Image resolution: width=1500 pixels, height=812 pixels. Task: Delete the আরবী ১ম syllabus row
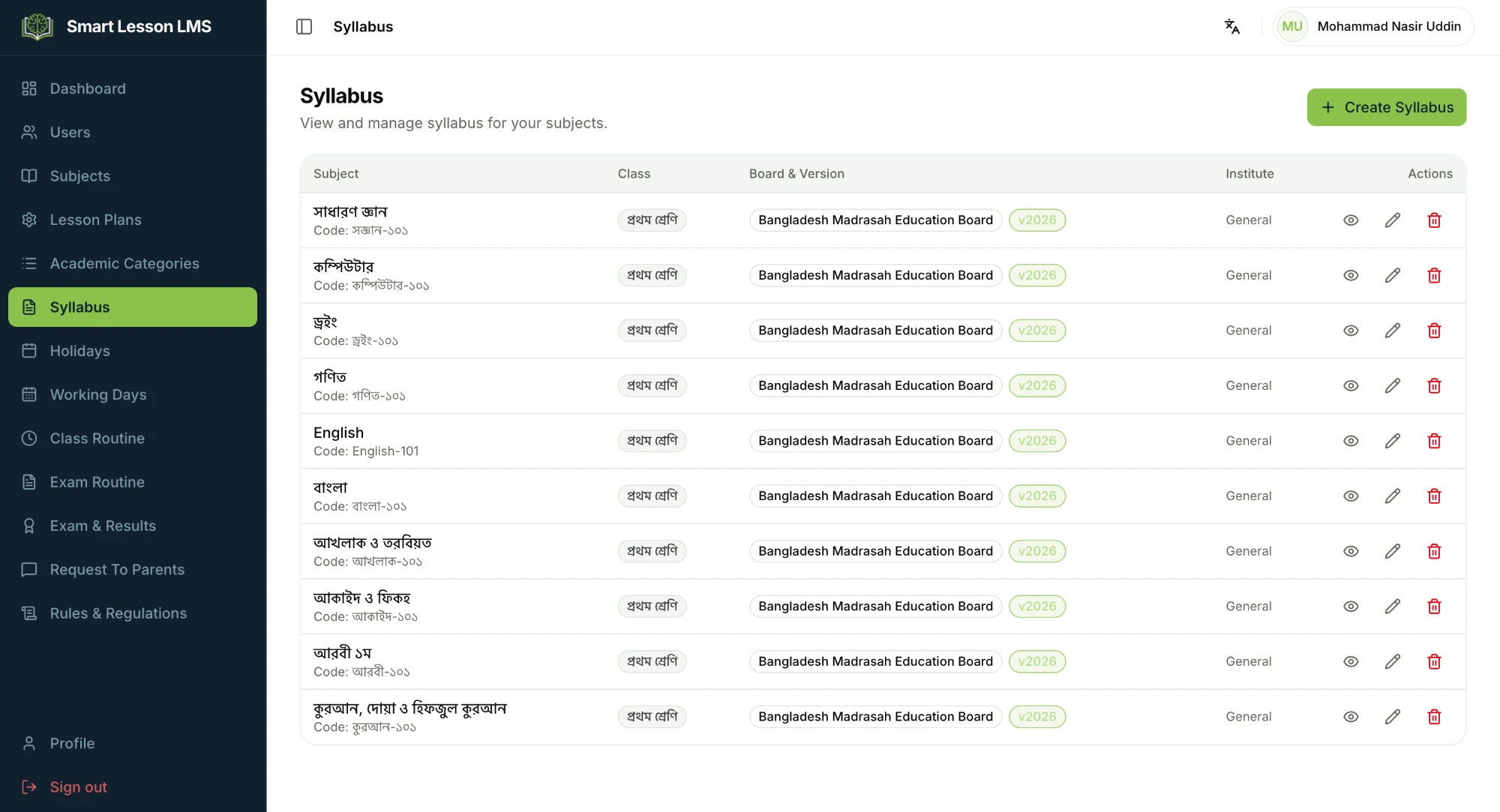[x=1434, y=661]
